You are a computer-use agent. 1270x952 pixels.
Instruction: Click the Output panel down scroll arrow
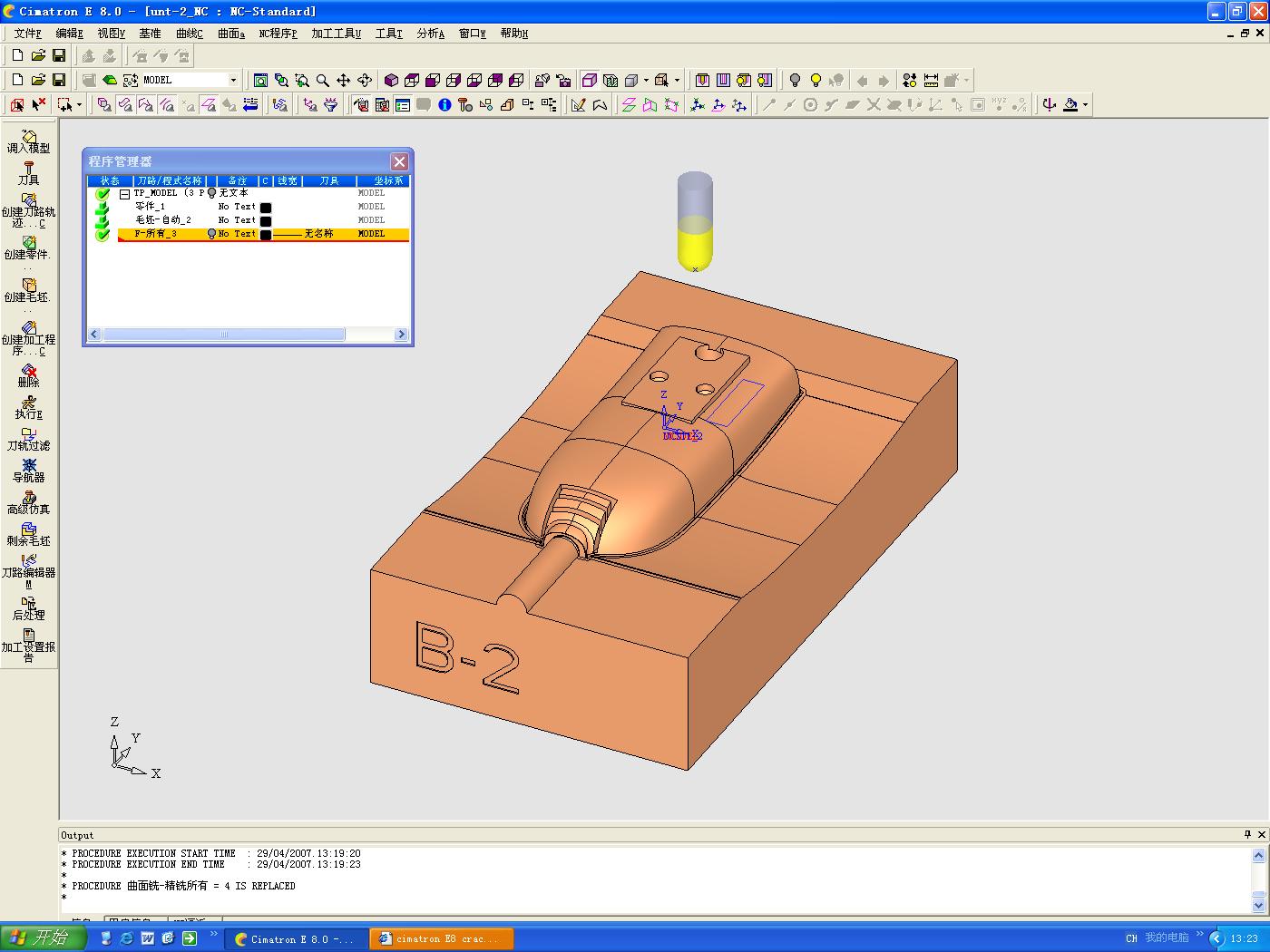click(x=1259, y=904)
